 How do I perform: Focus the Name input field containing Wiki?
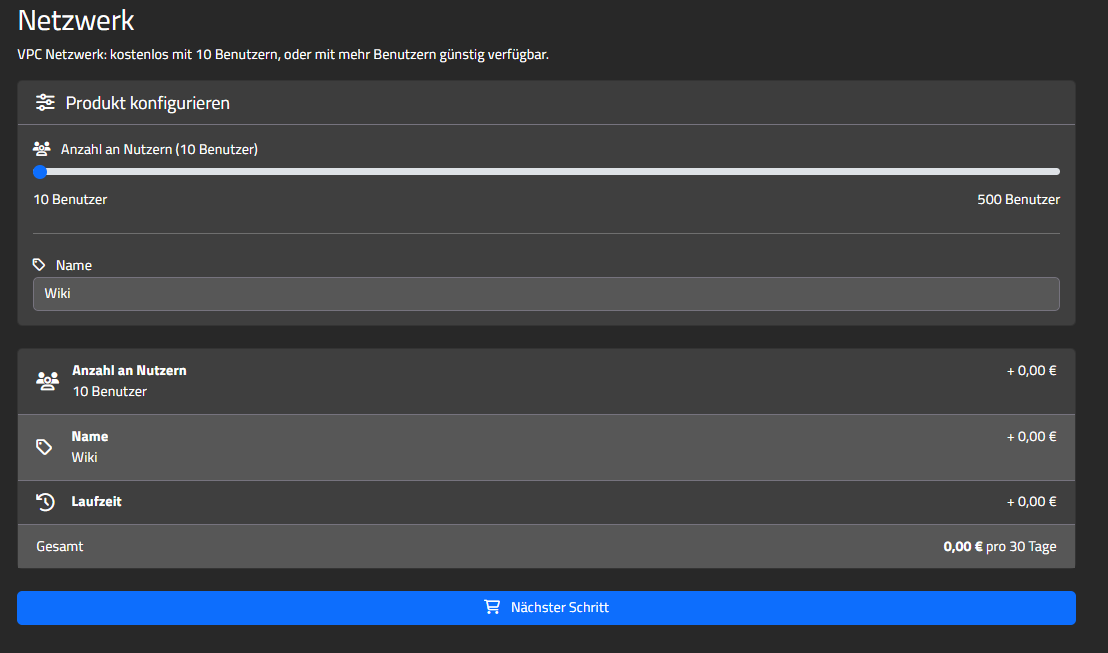point(546,294)
